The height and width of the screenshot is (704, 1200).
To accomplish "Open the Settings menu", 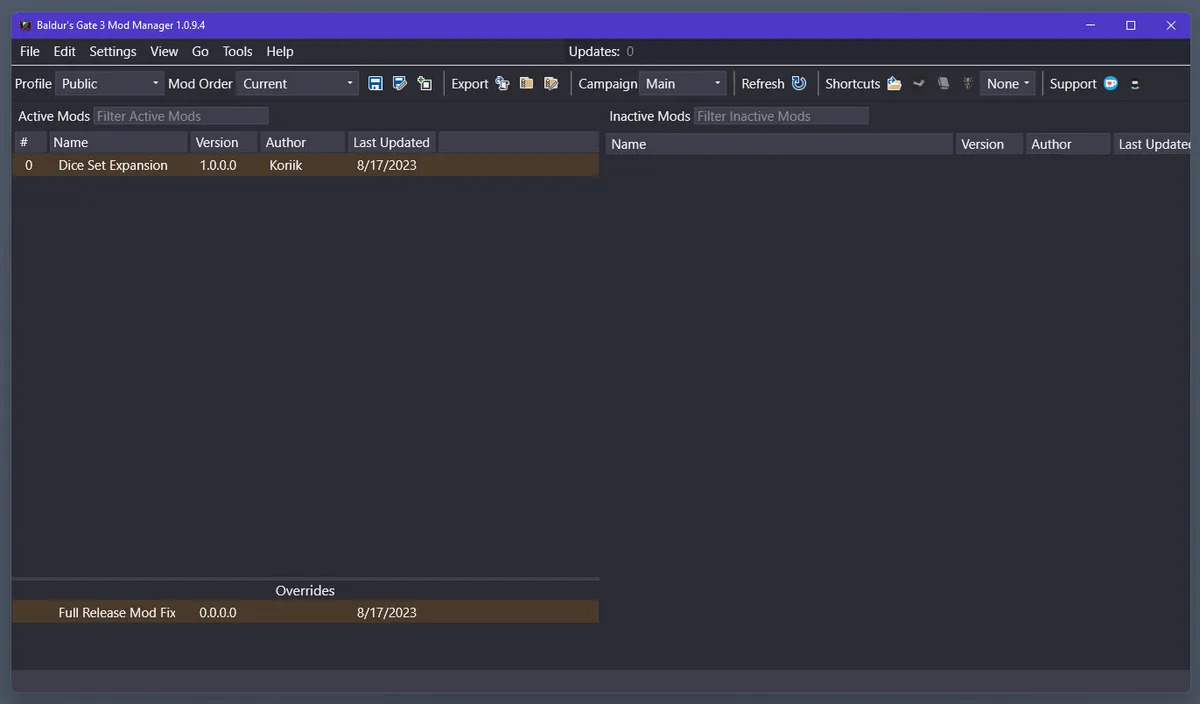I will 113,51.
